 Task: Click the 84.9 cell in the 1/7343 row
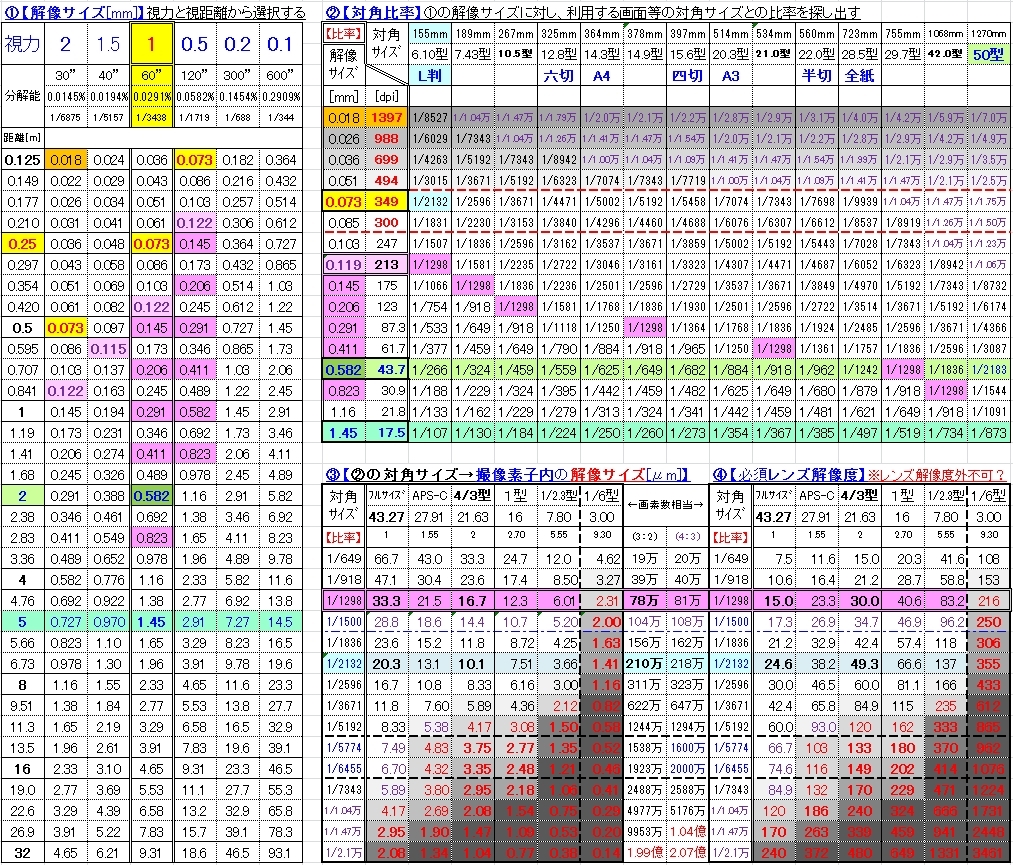pos(774,789)
